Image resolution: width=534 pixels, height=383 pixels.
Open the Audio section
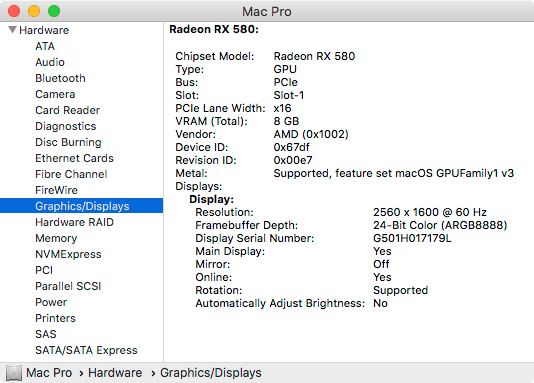(x=50, y=62)
